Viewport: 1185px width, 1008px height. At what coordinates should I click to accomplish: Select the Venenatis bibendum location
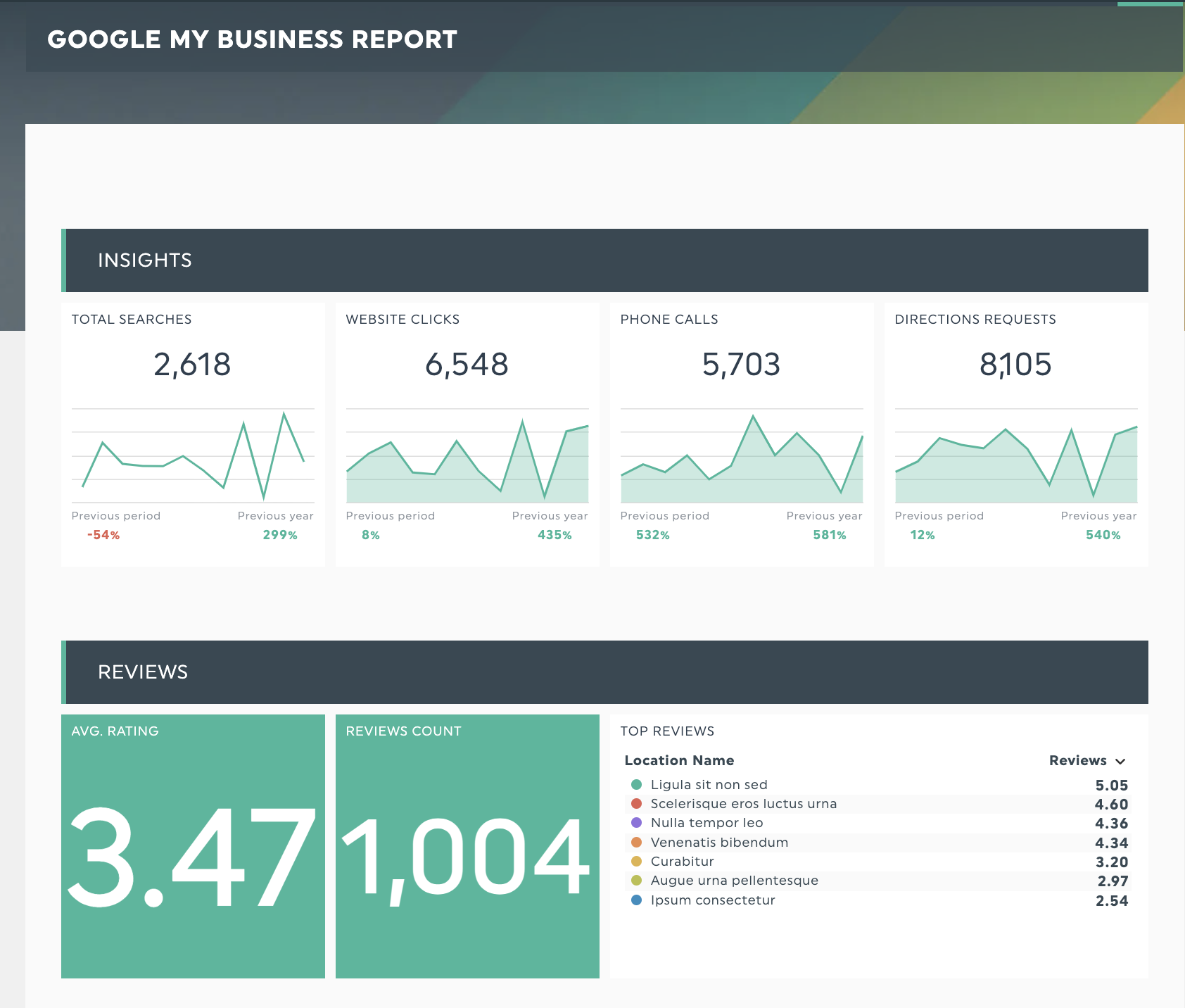pos(719,842)
